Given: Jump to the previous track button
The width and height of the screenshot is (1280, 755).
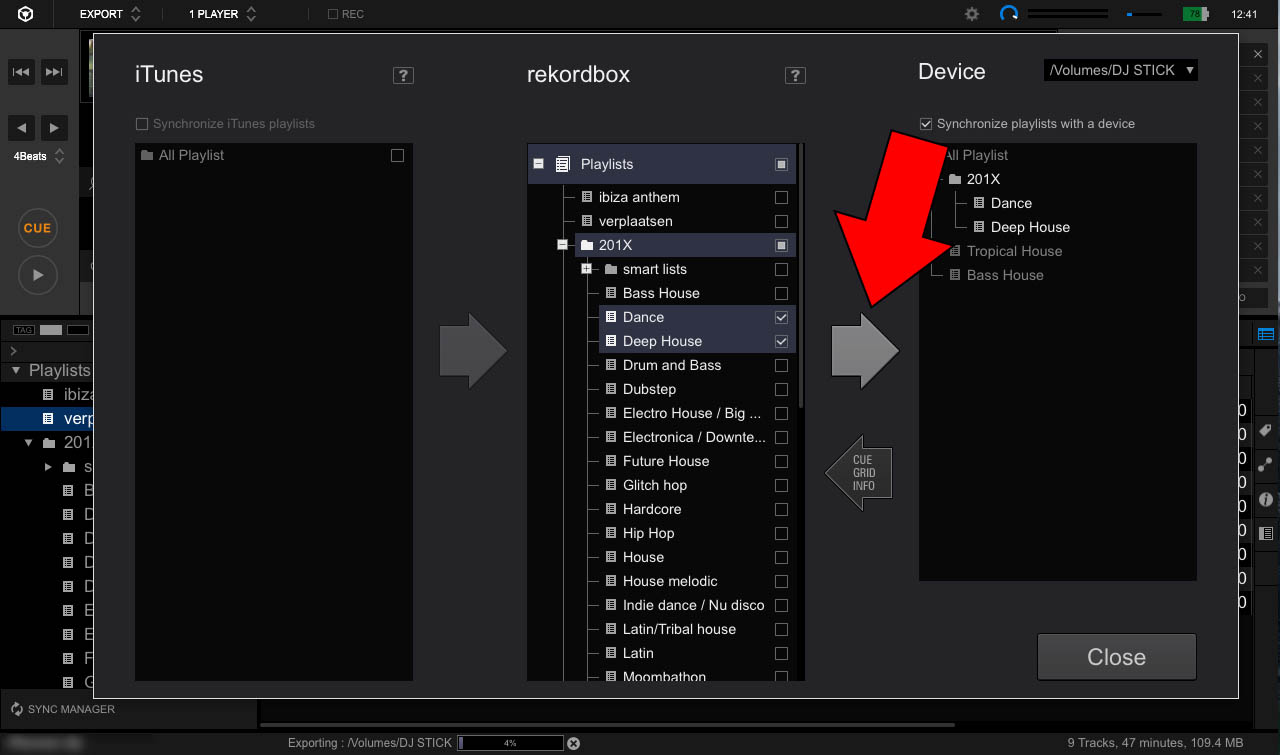Looking at the screenshot, I should pyautogui.click(x=22, y=71).
